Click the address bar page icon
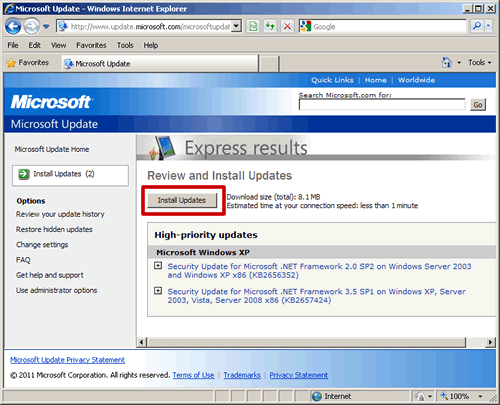 coord(63,26)
